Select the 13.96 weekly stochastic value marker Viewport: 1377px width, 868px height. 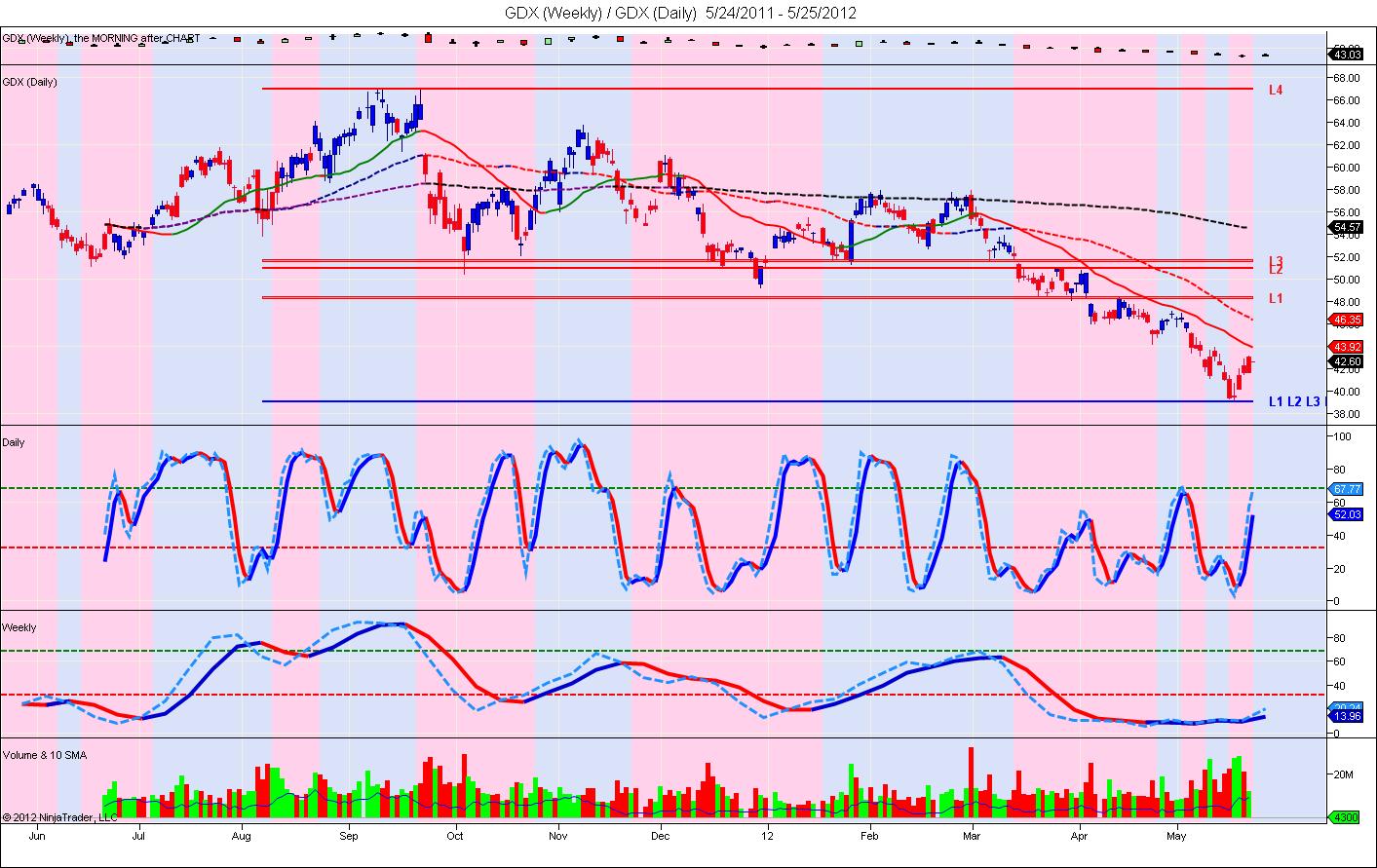(x=1346, y=716)
